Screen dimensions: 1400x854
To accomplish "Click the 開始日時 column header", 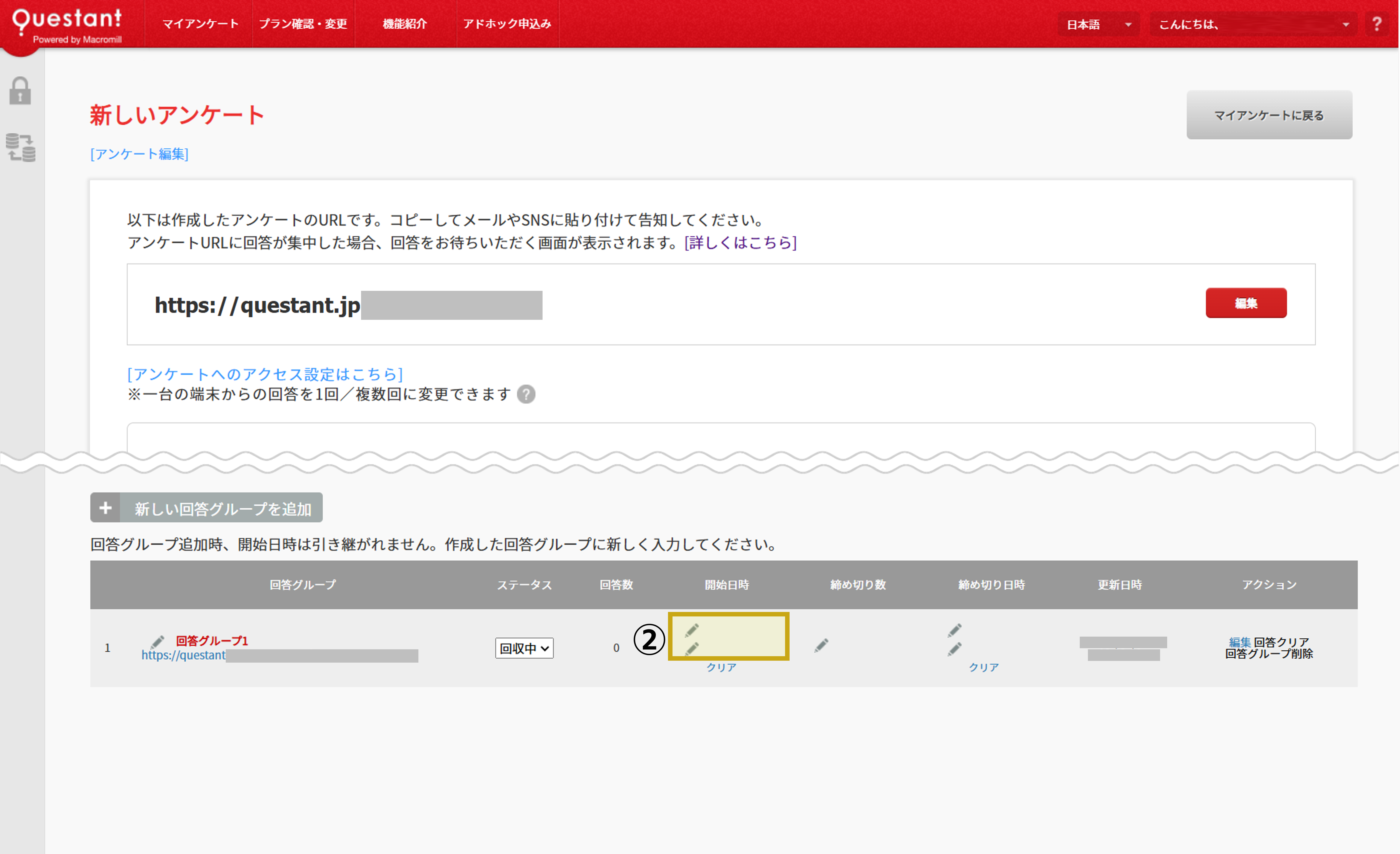I will (x=727, y=585).
